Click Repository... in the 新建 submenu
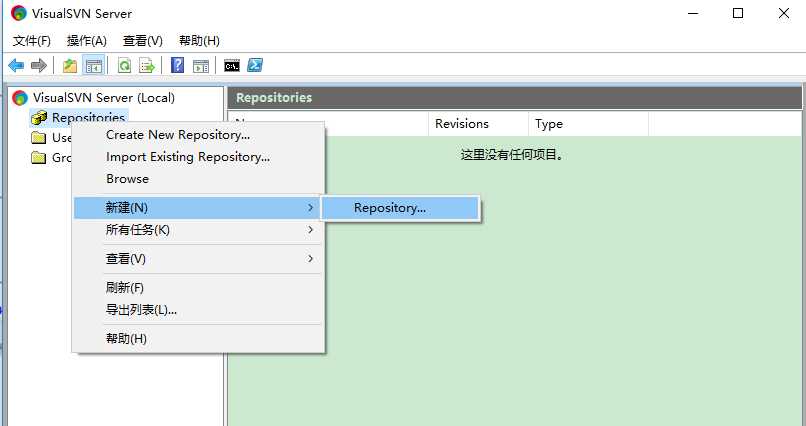806x426 pixels. 400,208
